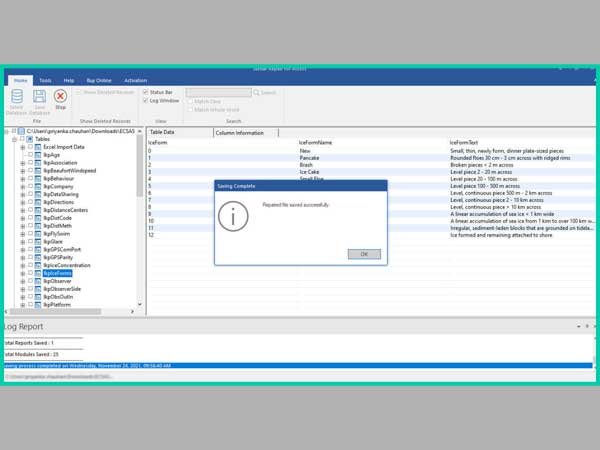The width and height of the screenshot is (600, 450).
Task: Check the box next to lkpFlySwim
Action: pos(30,233)
